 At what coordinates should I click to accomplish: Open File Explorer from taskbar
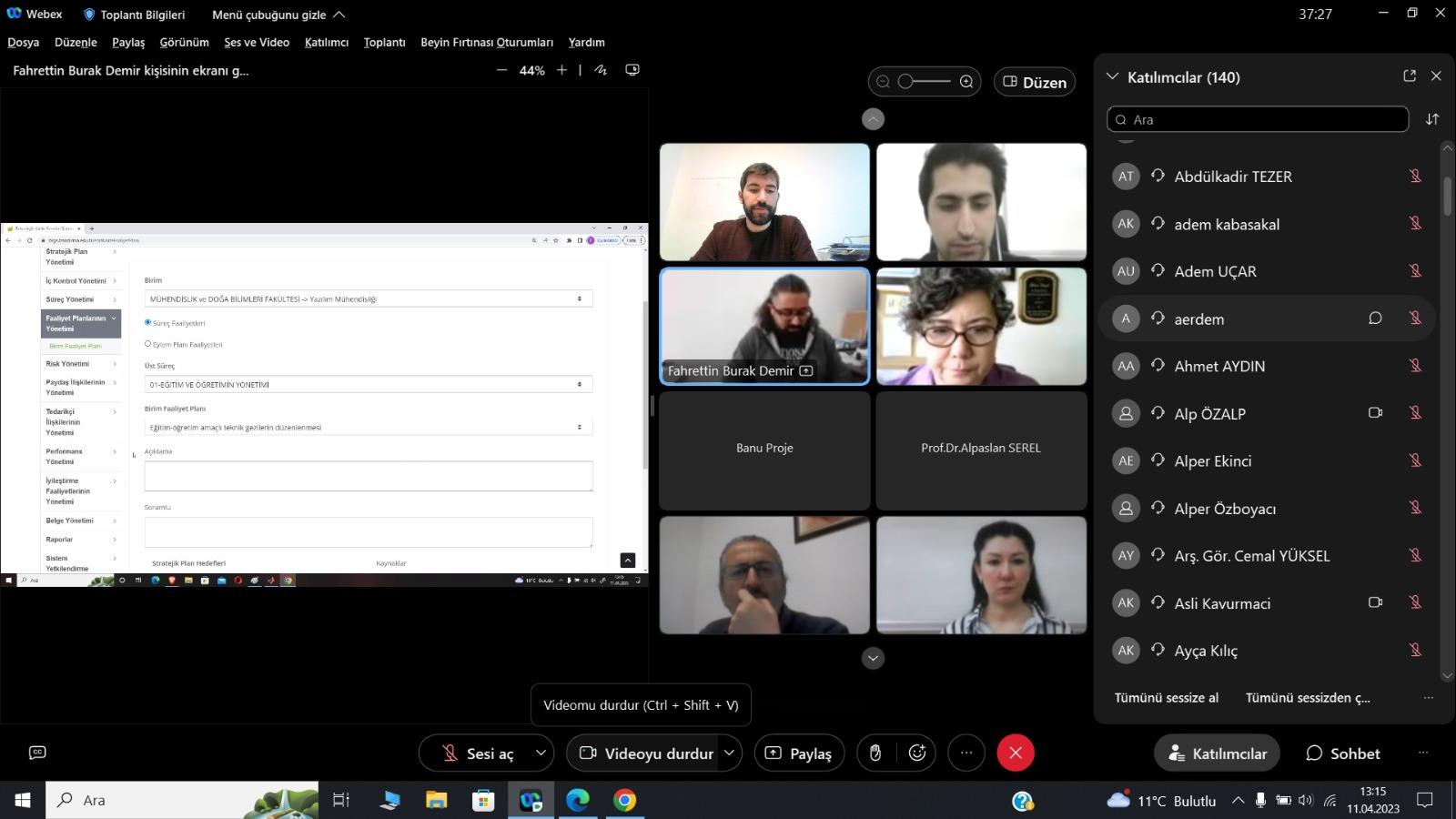click(436, 801)
